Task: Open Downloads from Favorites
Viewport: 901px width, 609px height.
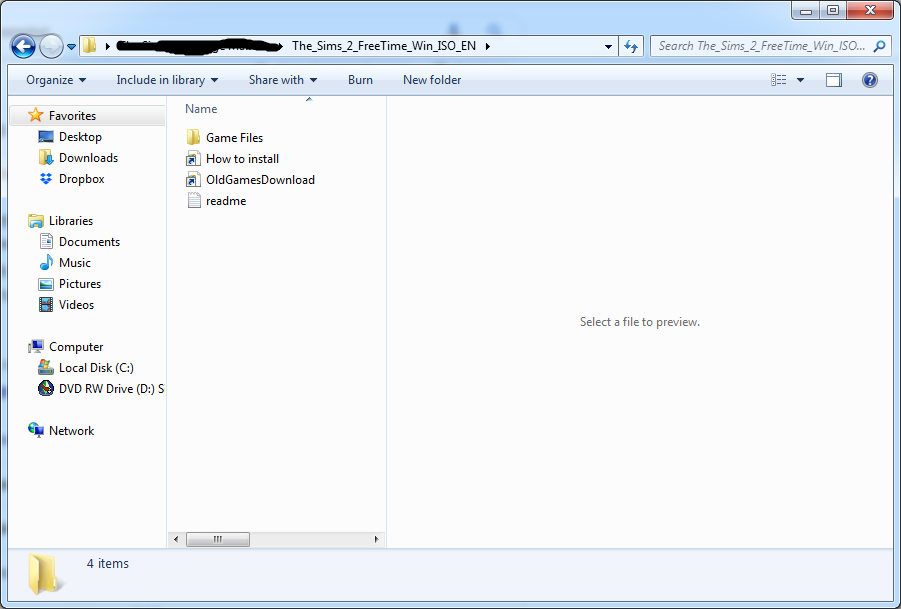Action: 78,158
